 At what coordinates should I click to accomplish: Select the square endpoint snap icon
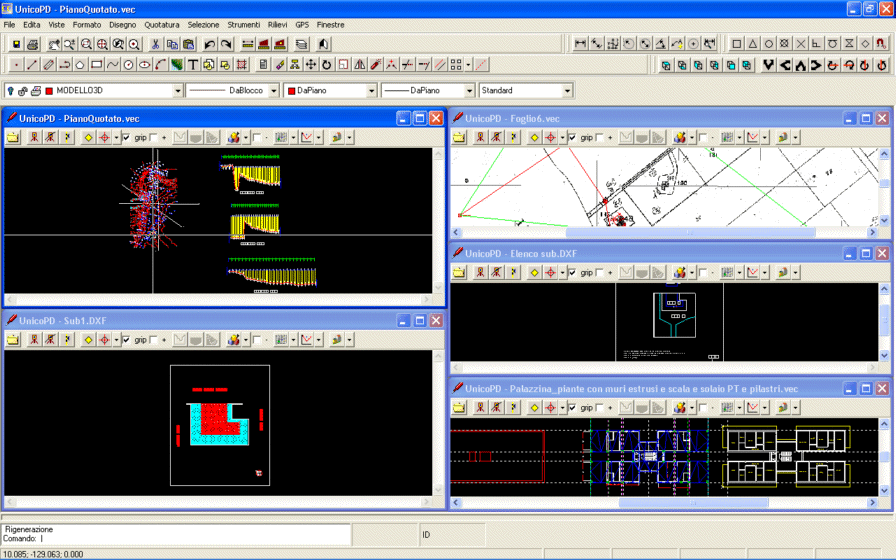tap(737, 43)
